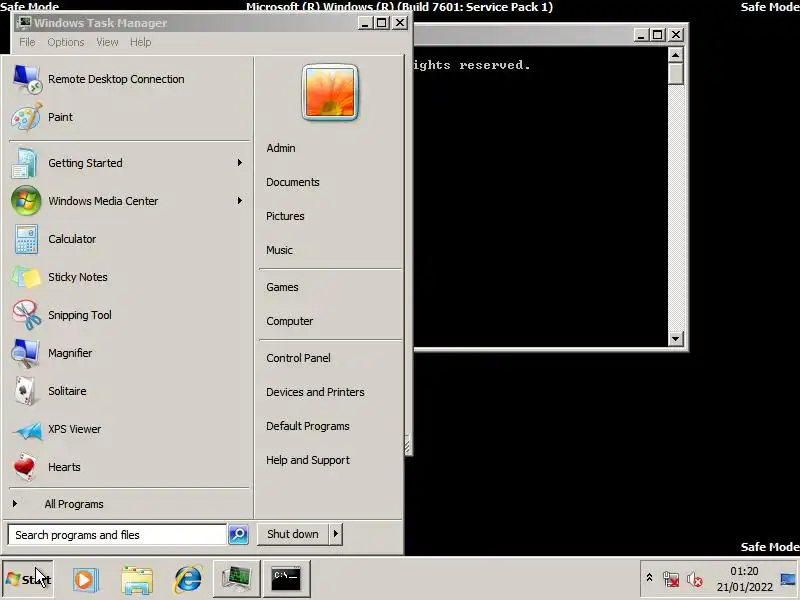The height and width of the screenshot is (600, 800).
Task: Open the Admin user folder
Action: [281, 148]
